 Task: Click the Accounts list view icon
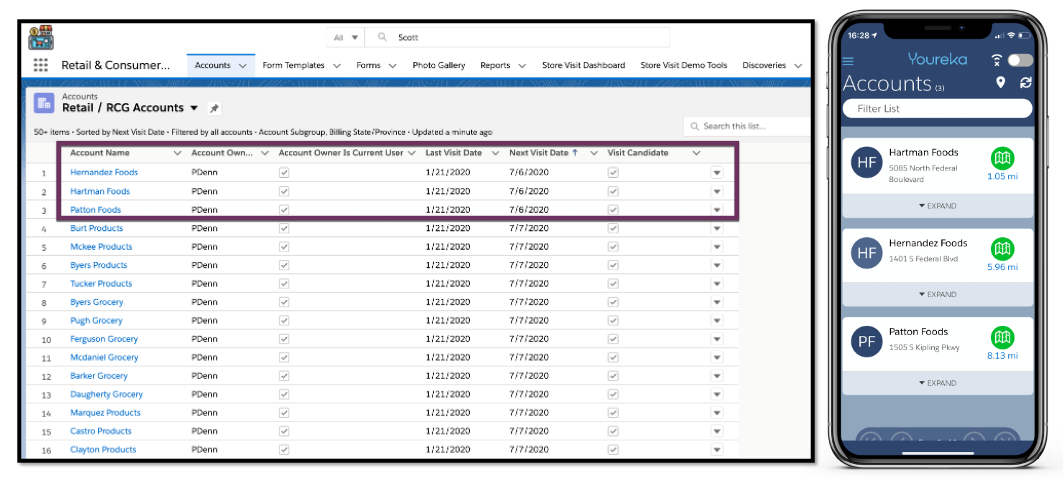click(x=44, y=102)
